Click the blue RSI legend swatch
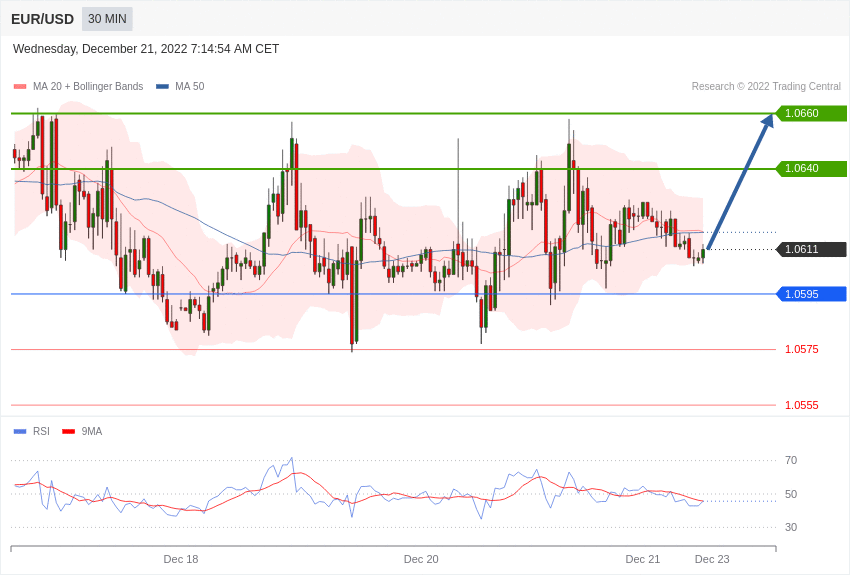This screenshot has height=576, width=850. pos(20,432)
